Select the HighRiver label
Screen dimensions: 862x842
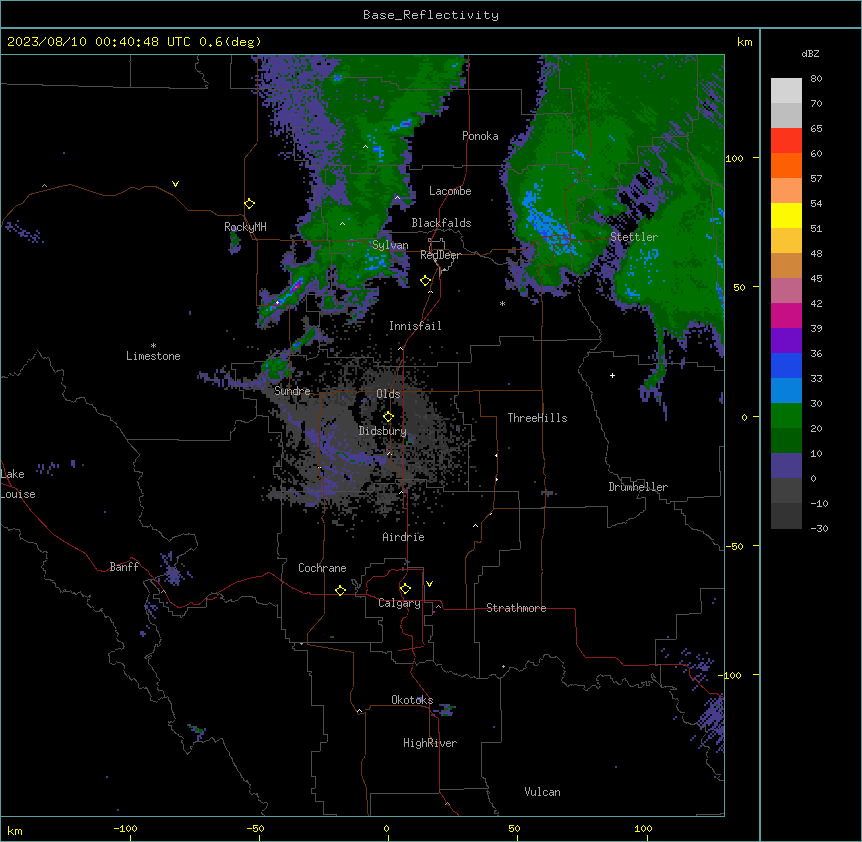(430, 743)
